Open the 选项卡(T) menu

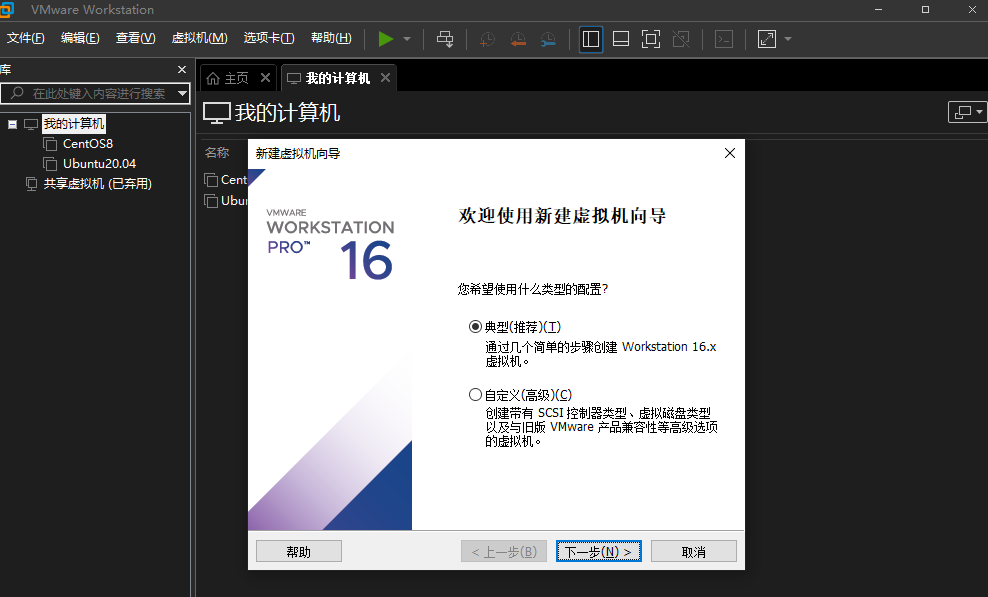pyautogui.click(x=269, y=38)
